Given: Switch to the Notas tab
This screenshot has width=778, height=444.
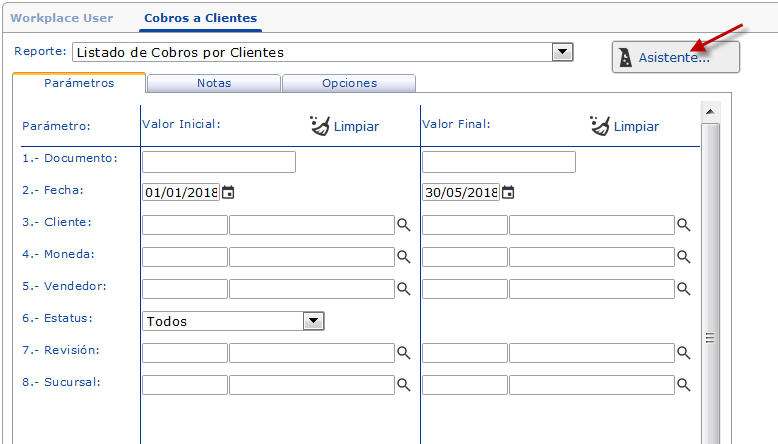Looking at the screenshot, I should coord(214,84).
